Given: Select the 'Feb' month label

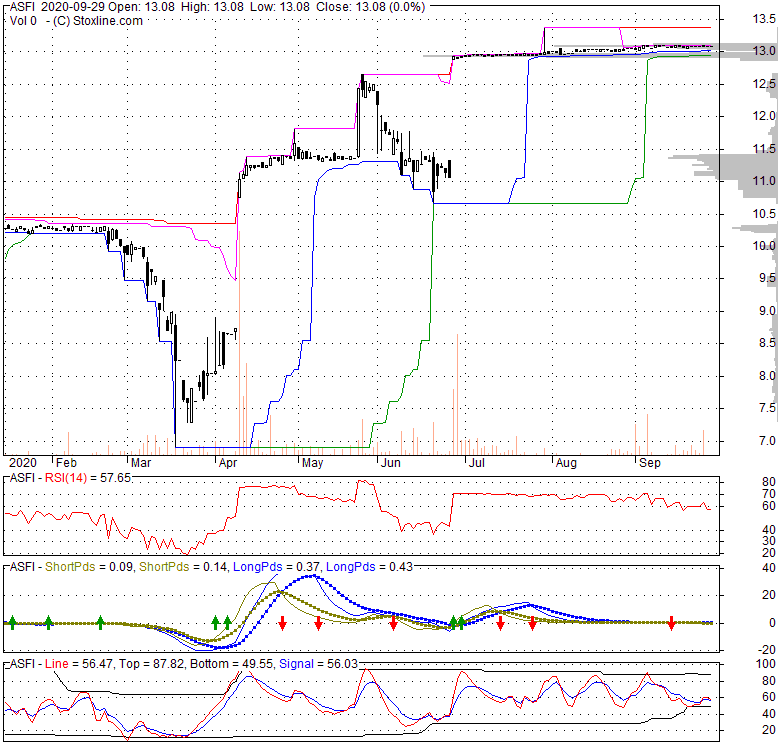Looking at the screenshot, I should [x=66, y=463].
